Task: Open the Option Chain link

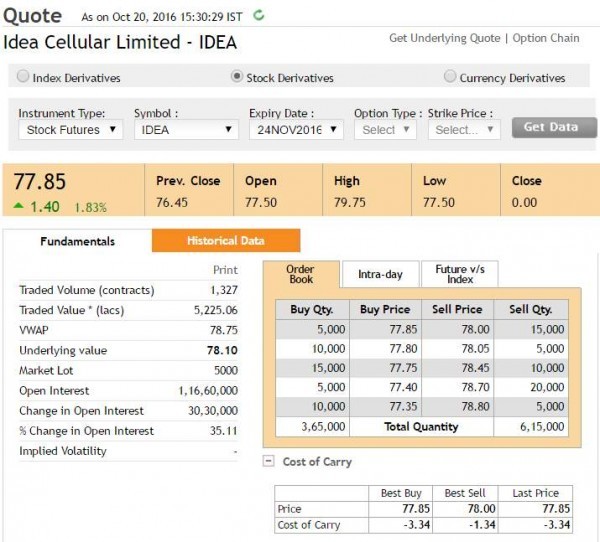Action: point(546,38)
